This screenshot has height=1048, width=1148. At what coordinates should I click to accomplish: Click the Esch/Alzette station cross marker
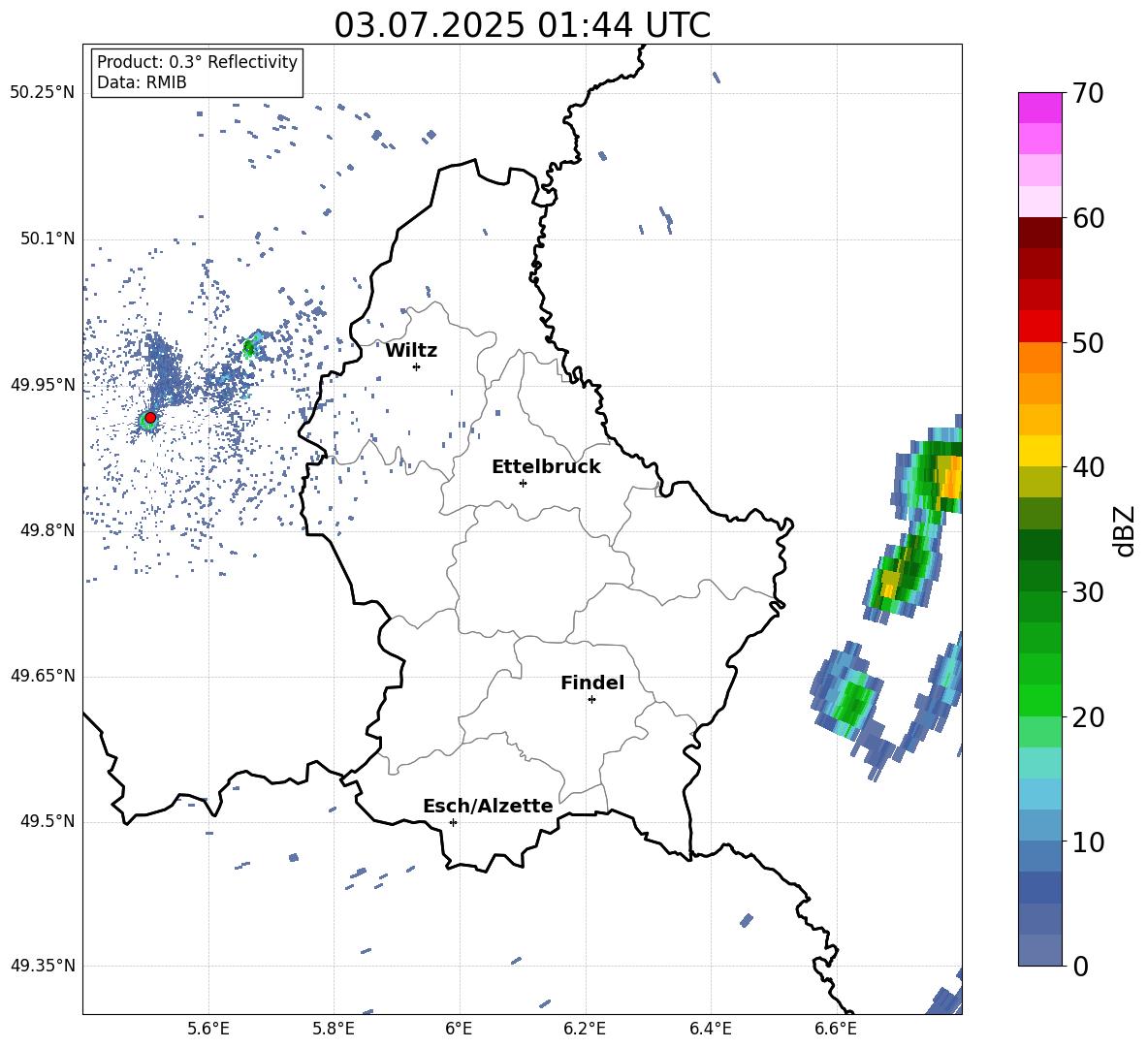453,822
